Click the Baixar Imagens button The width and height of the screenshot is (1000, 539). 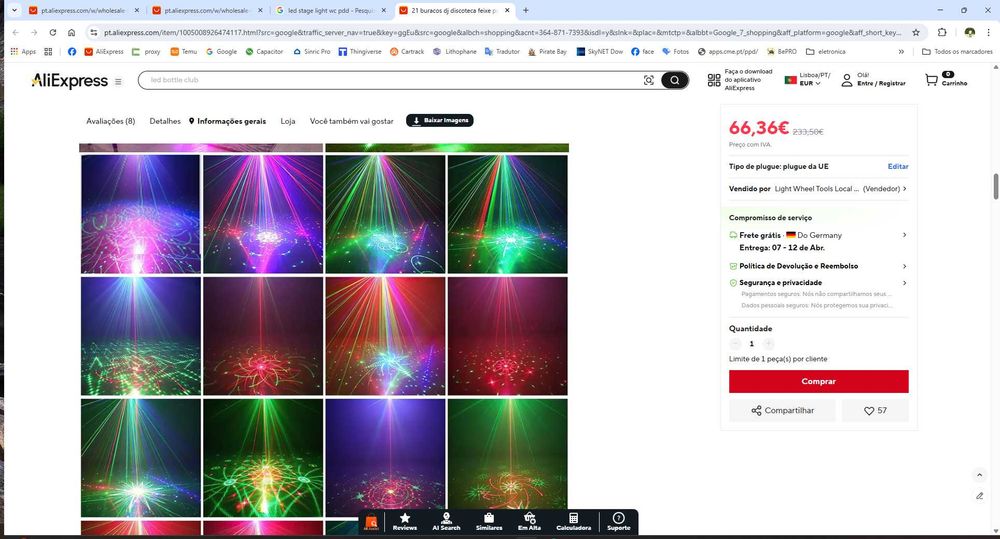point(439,121)
